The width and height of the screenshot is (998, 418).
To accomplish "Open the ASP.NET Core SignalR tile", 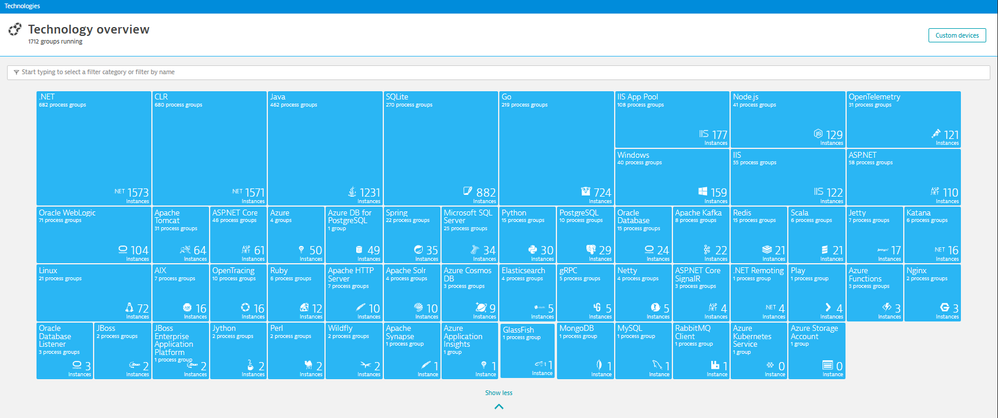I will [701, 293].
